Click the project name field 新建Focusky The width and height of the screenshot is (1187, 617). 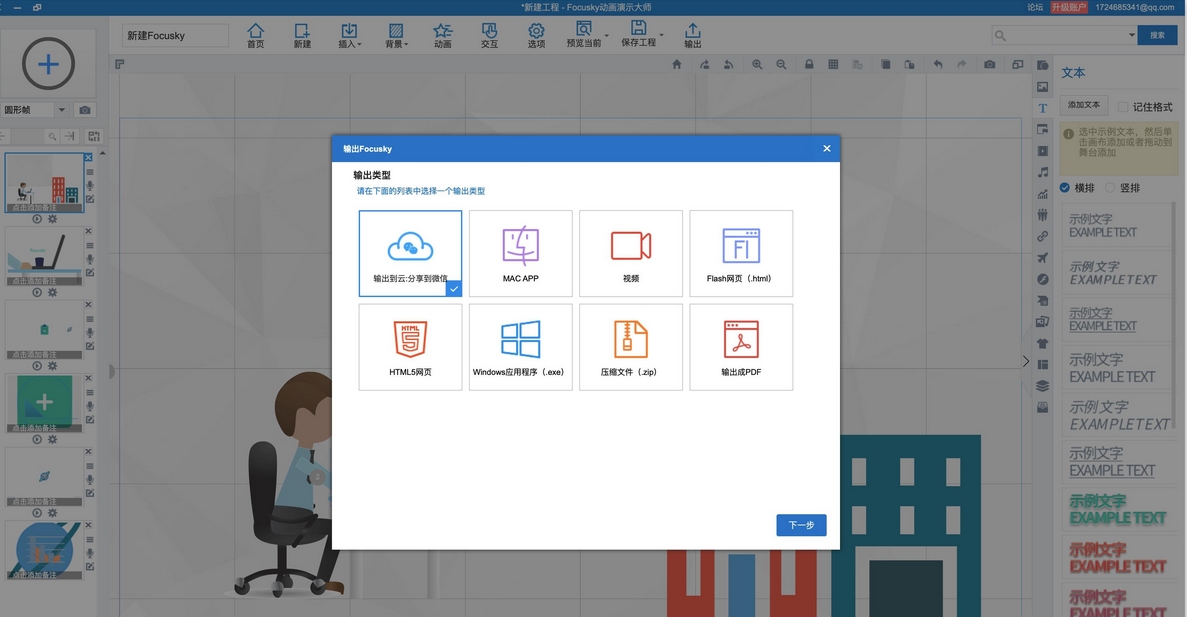pyautogui.click(x=175, y=36)
